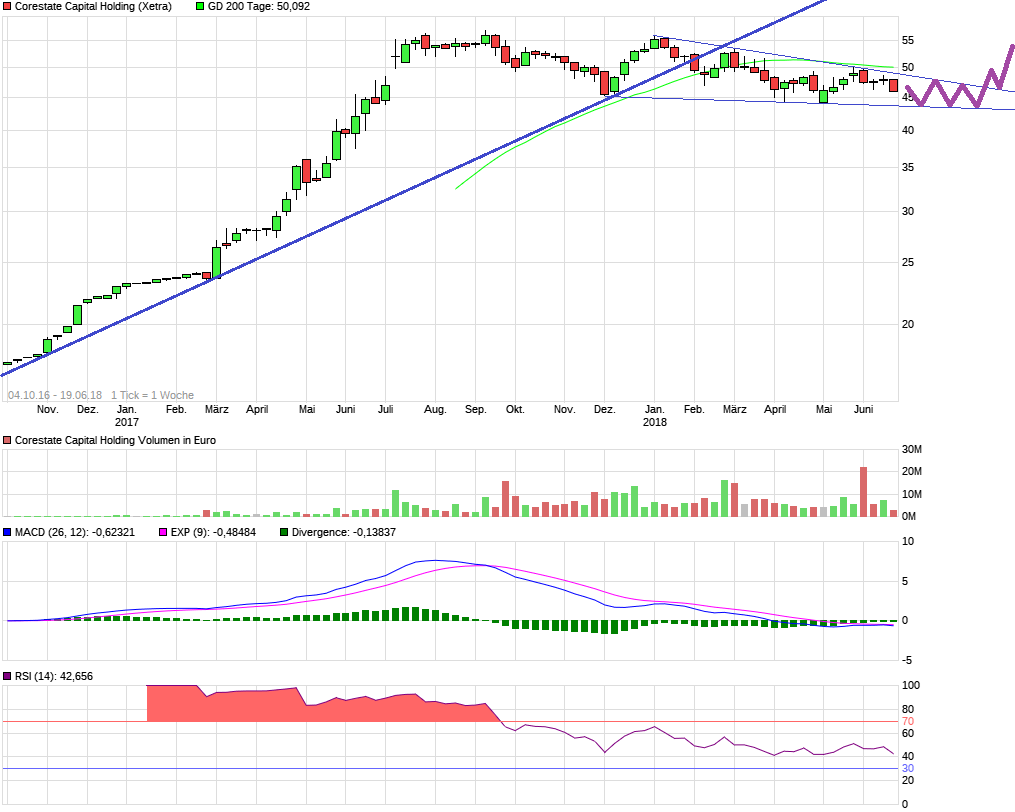Click the tallest red volume bar in June 2018
The width and height of the screenshot is (1015, 812).
(x=863, y=492)
